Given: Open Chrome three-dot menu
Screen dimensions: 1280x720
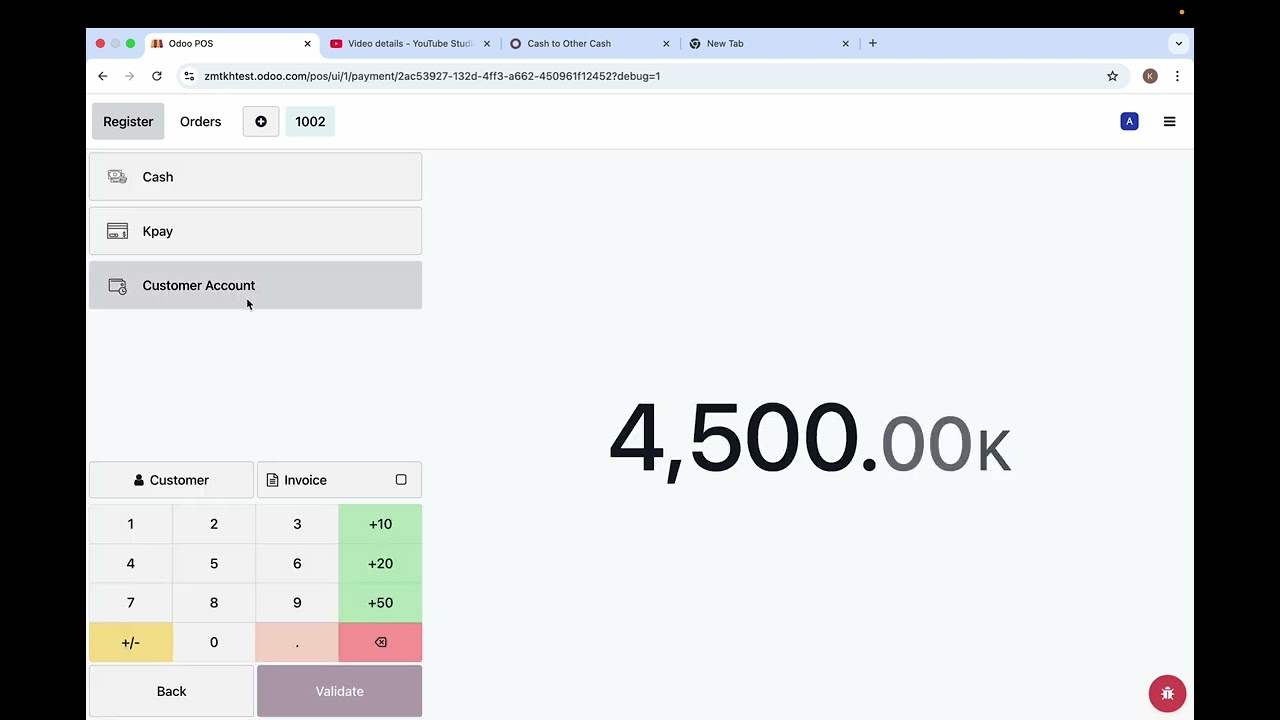Looking at the screenshot, I should [x=1177, y=76].
